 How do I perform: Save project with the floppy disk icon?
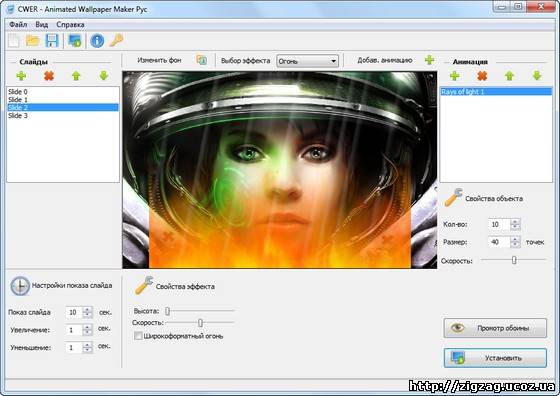52,41
